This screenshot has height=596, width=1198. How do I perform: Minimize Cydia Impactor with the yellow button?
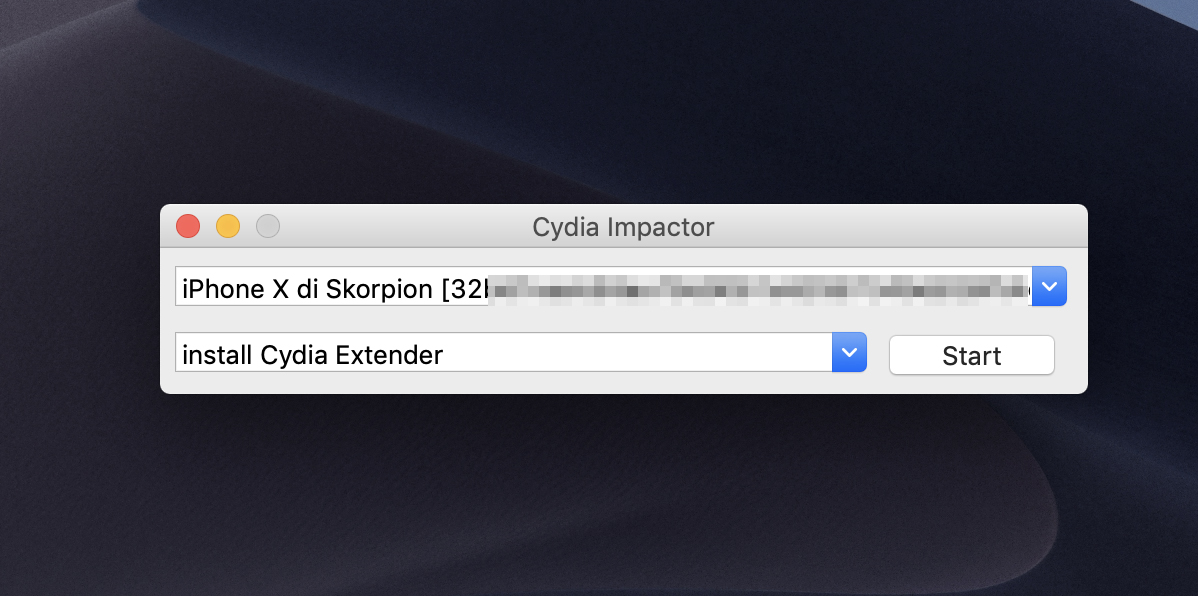[228, 227]
